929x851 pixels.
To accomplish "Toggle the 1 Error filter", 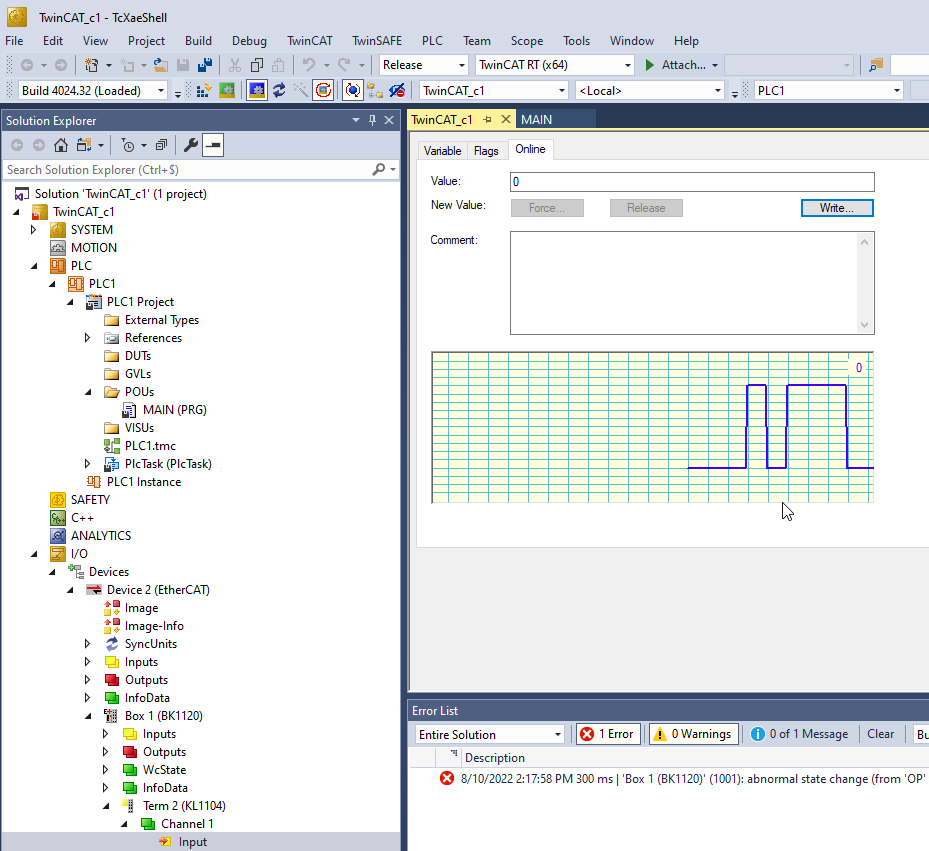I will pos(607,734).
